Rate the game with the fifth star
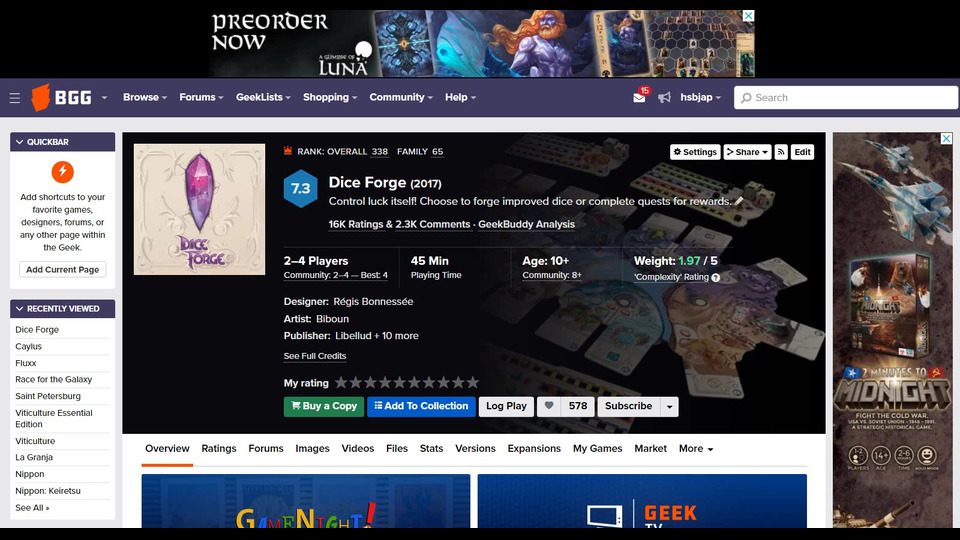960x540 pixels. (x=400, y=383)
